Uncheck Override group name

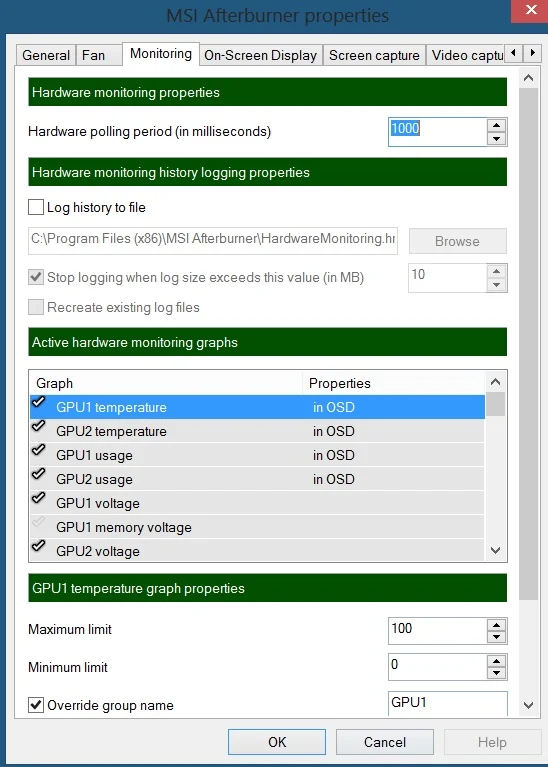[36, 705]
